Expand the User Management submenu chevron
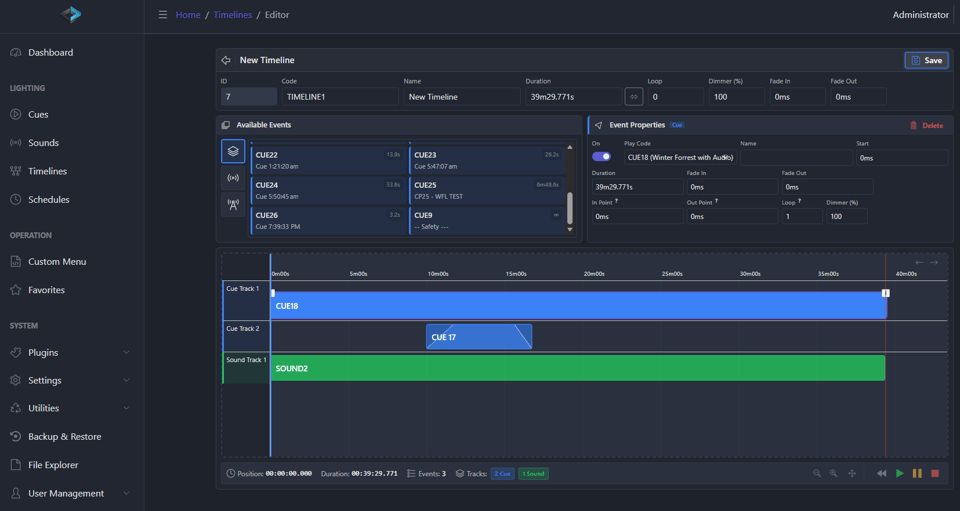 (126, 493)
